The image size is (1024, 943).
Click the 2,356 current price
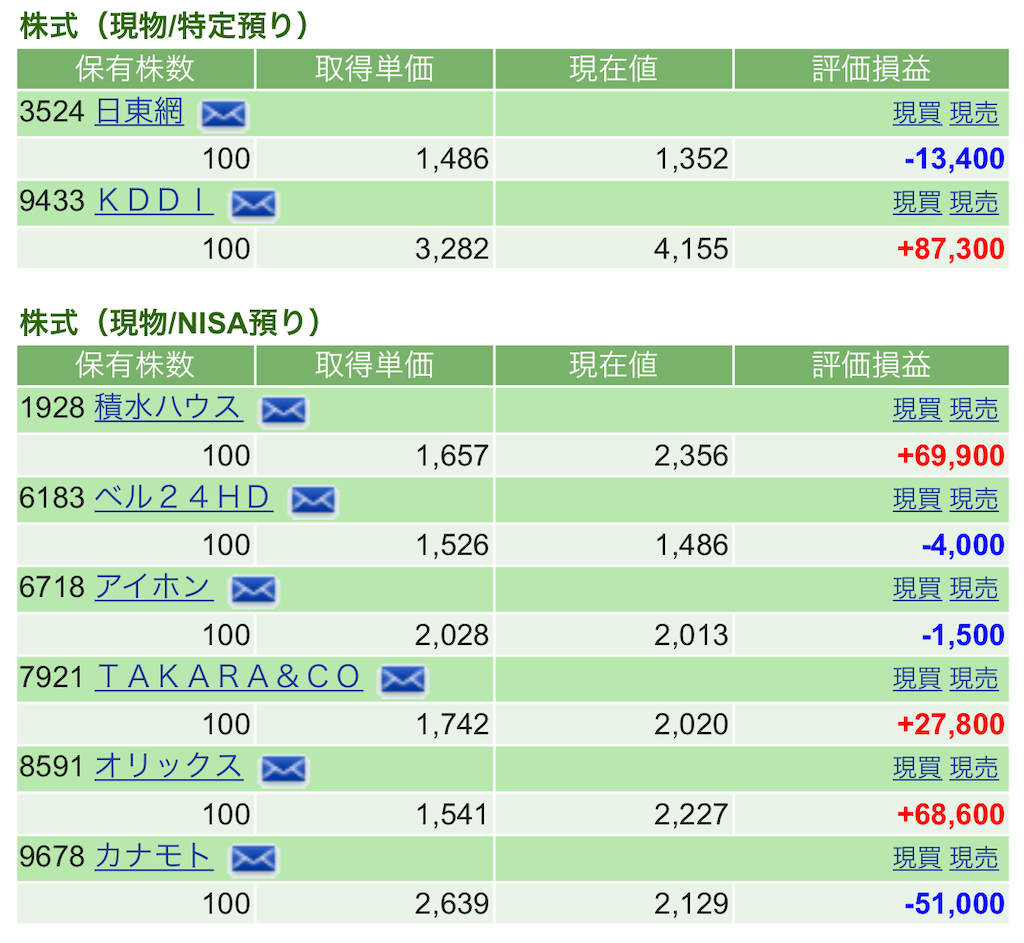[x=691, y=456]
